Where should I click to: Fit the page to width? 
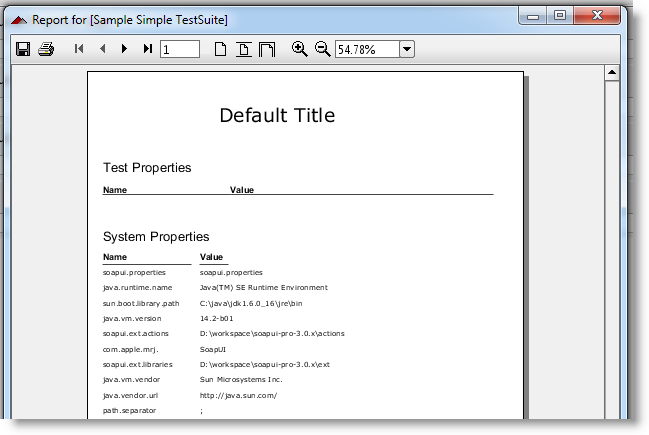tap(267, 49)
